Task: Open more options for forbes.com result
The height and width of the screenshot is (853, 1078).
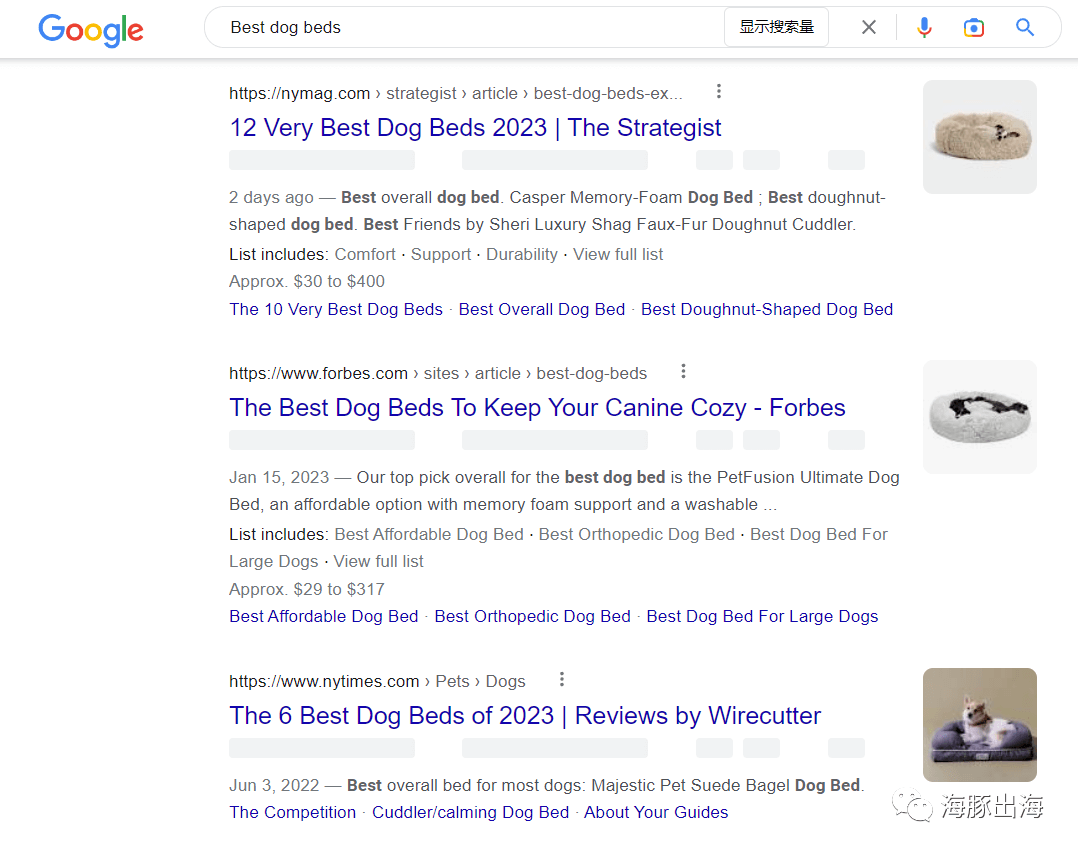Action: [x=683, y=372]
